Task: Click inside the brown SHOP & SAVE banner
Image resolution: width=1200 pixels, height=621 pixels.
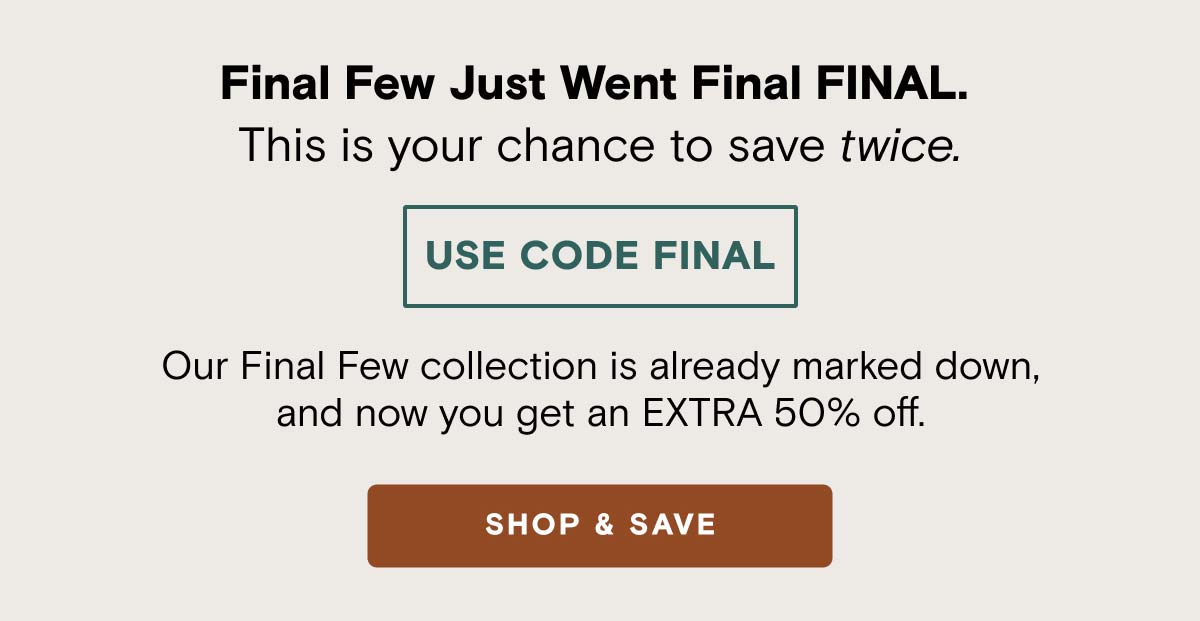Action: [600, 525]
